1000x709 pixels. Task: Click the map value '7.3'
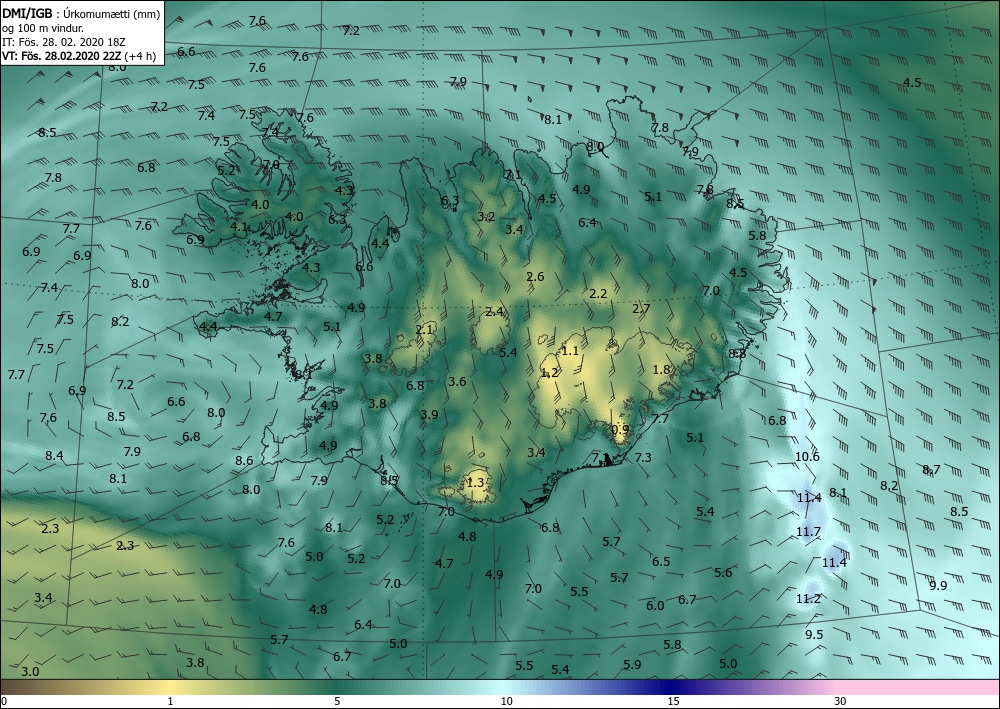click(x=643, y=458)
